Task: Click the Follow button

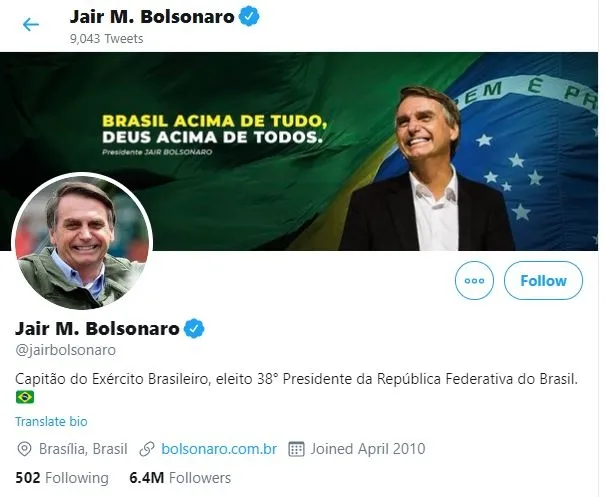Action: (x=543, y=281)
